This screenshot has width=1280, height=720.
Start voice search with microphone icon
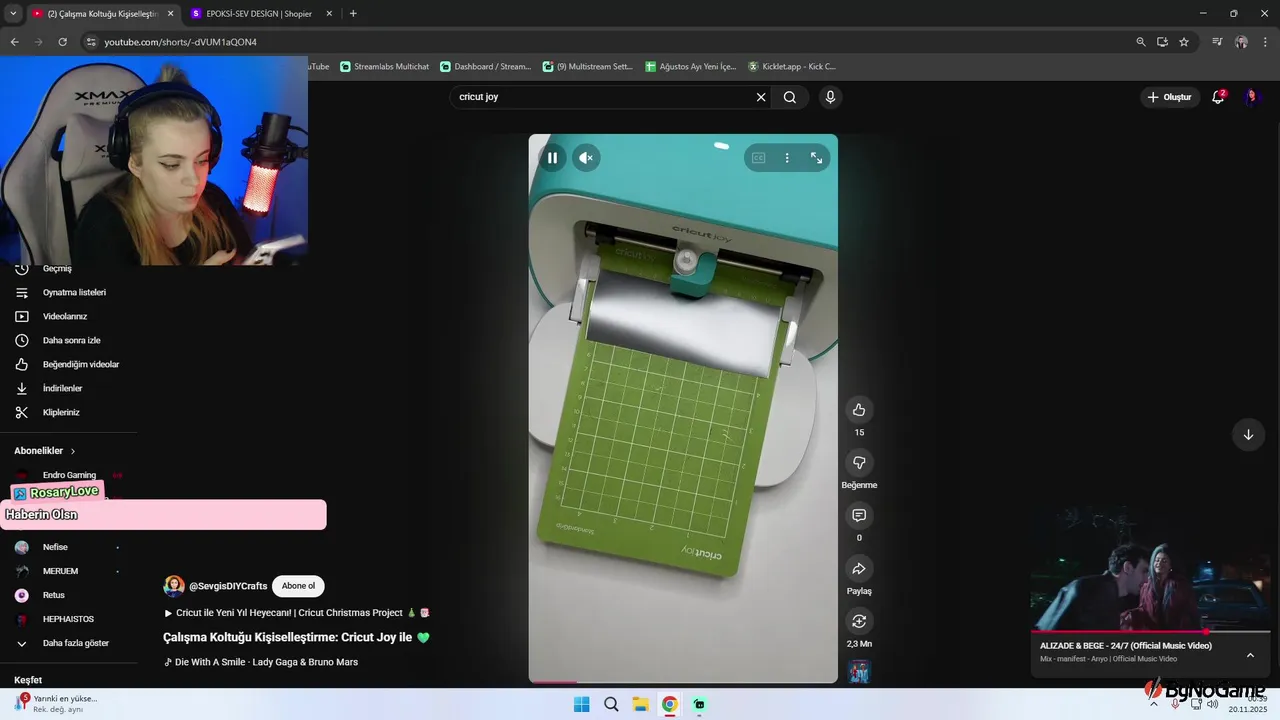coord(830,97)
